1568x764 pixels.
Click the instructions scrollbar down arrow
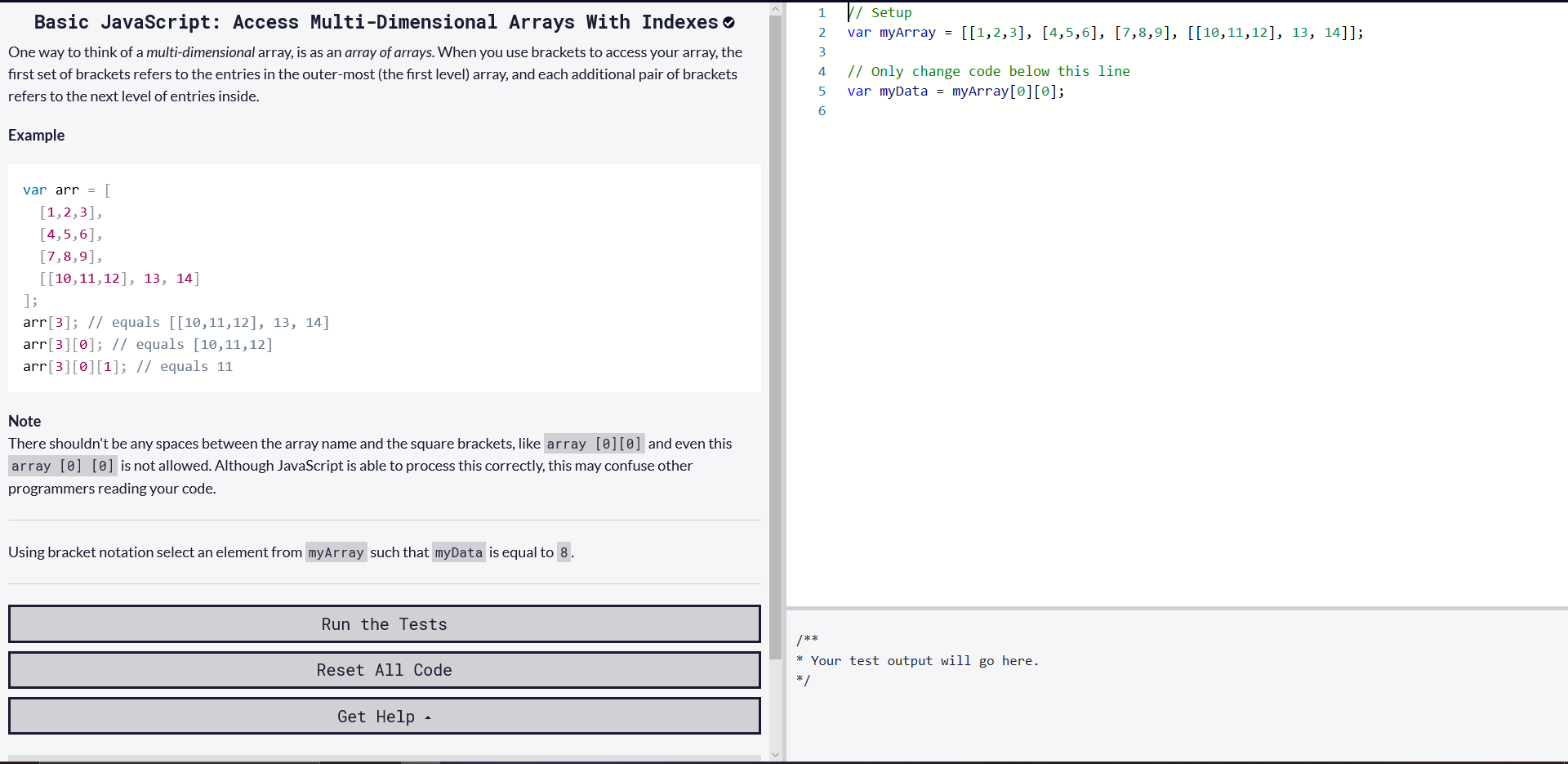[775, 755]
